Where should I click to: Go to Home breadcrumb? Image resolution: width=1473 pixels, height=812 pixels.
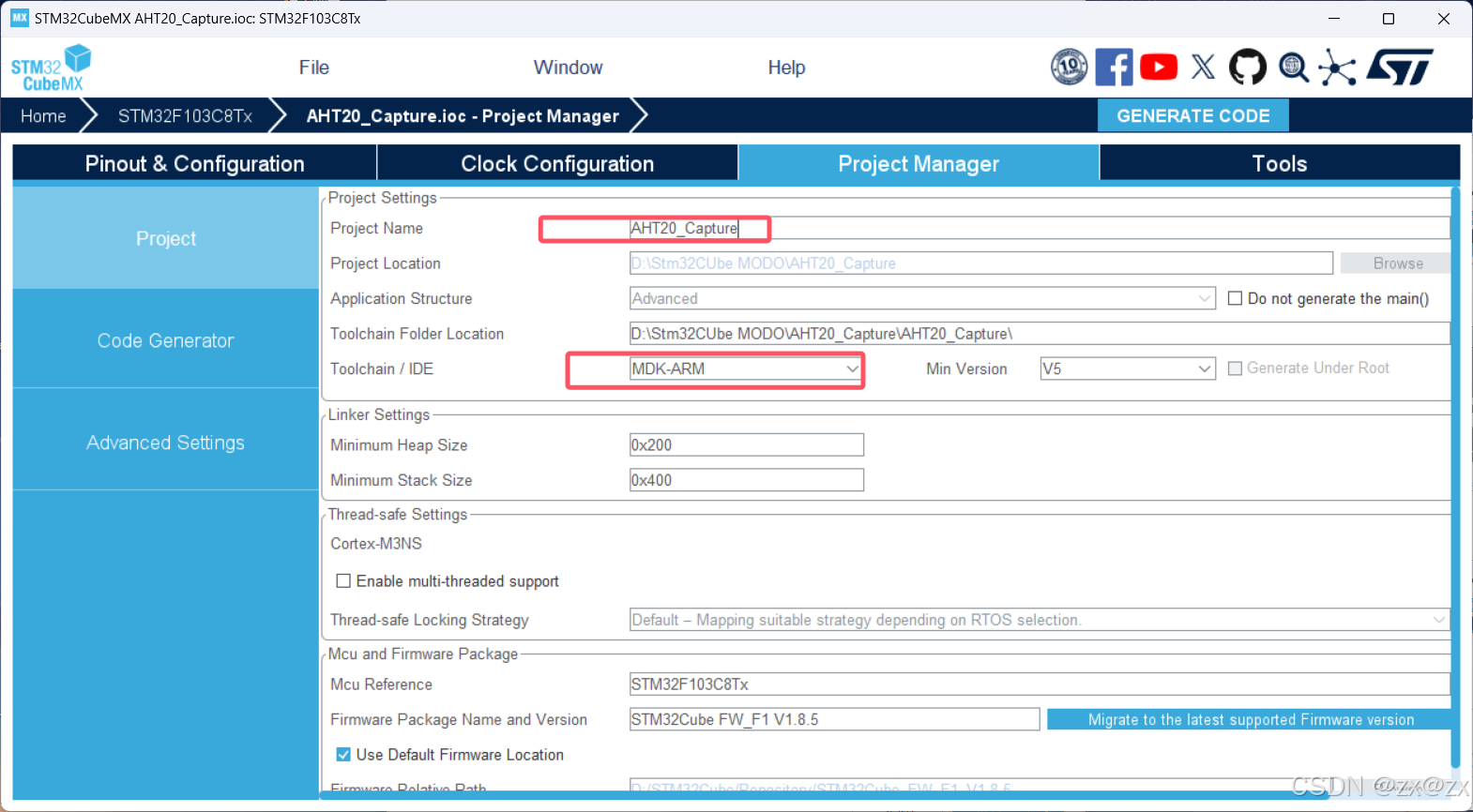43,116
